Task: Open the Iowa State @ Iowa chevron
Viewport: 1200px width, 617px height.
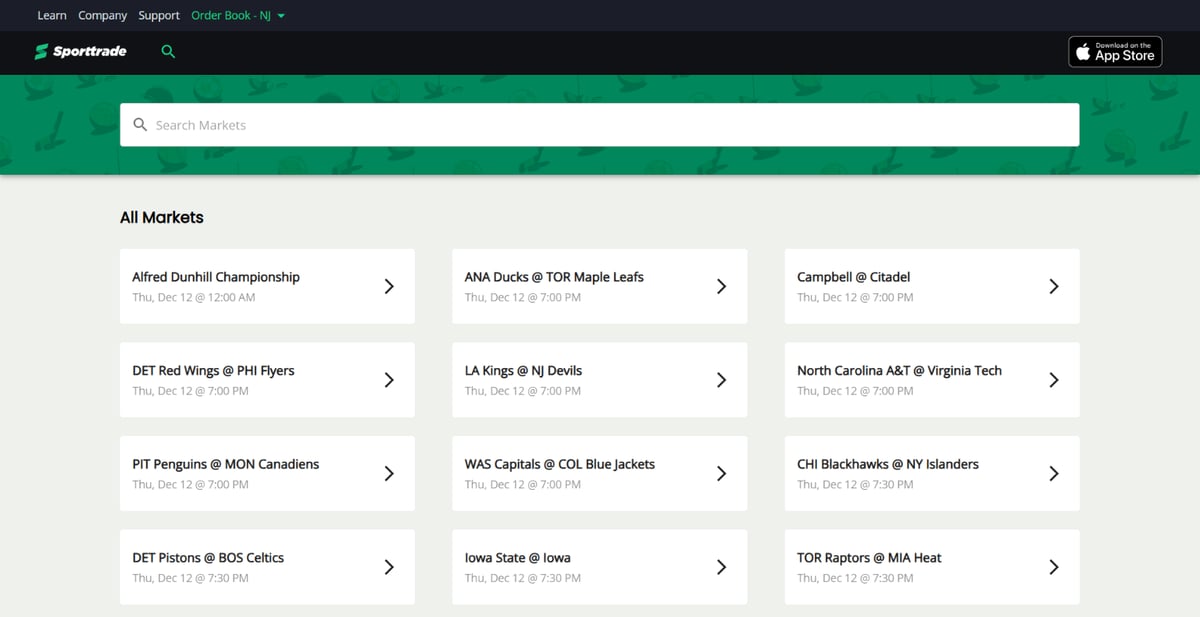Action: click(x=721, y=567)
